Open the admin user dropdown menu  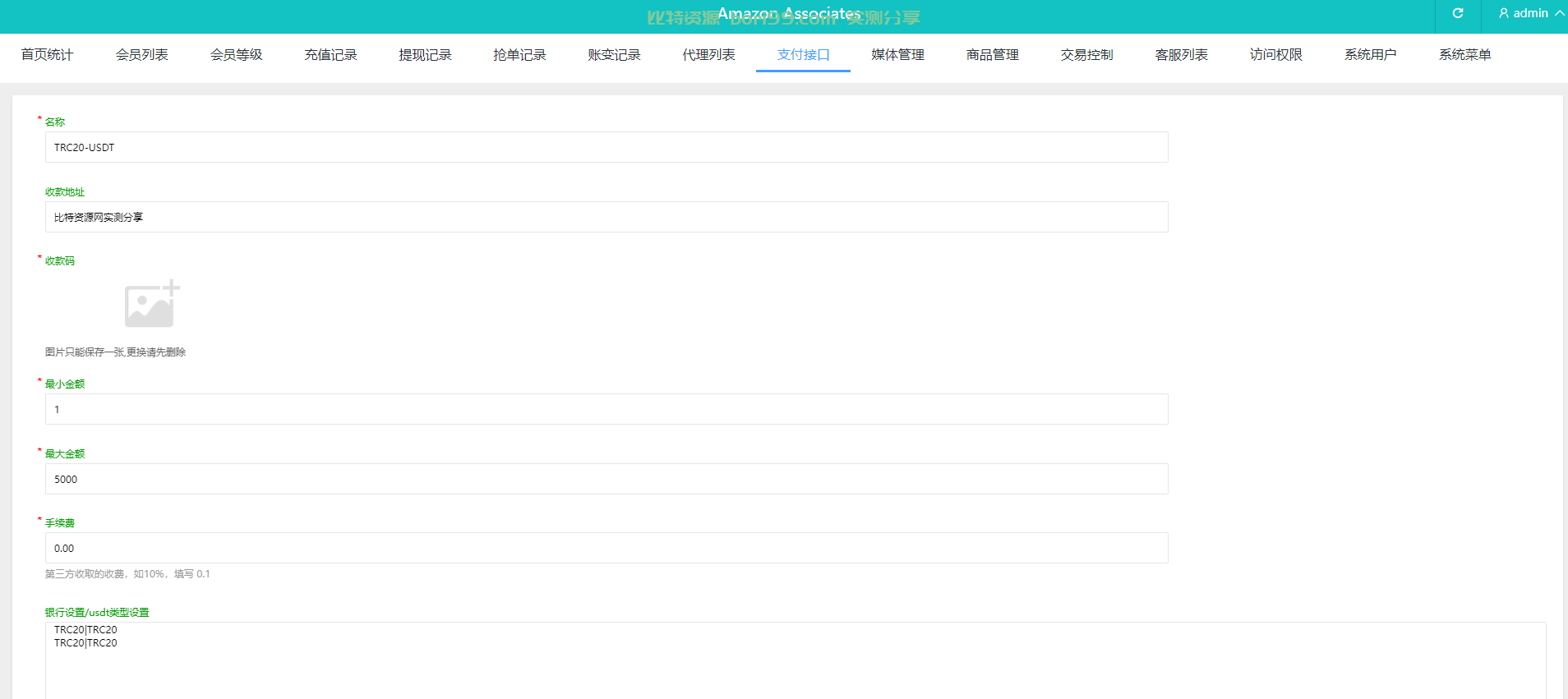click(x=1532, y=13)
